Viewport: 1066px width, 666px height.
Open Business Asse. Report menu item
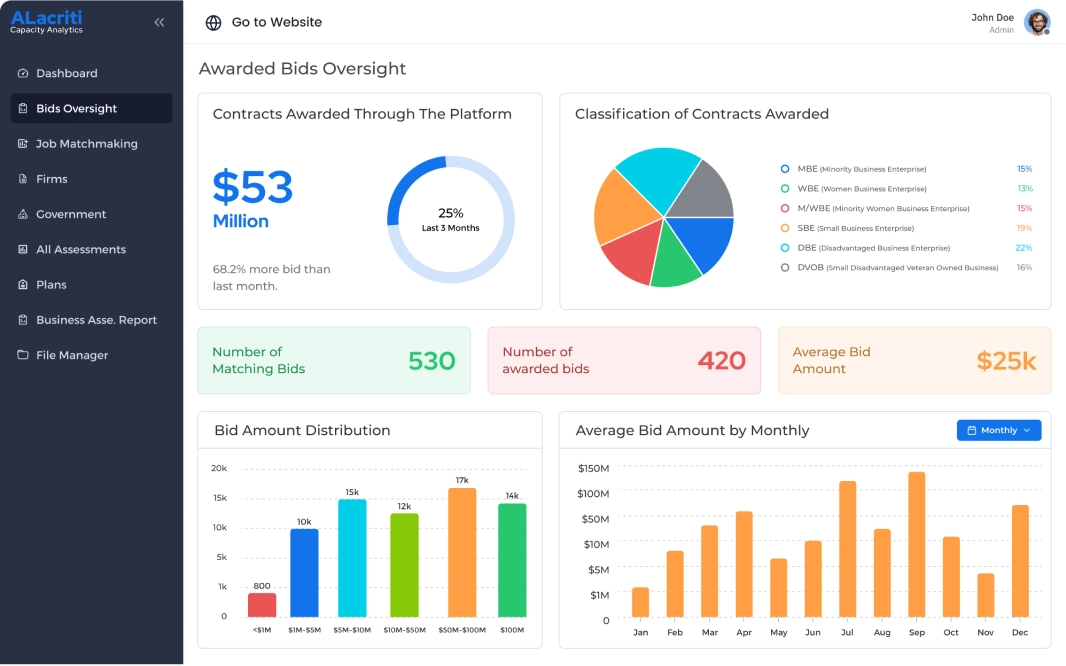pyautogui.click(x=96, y=320)
